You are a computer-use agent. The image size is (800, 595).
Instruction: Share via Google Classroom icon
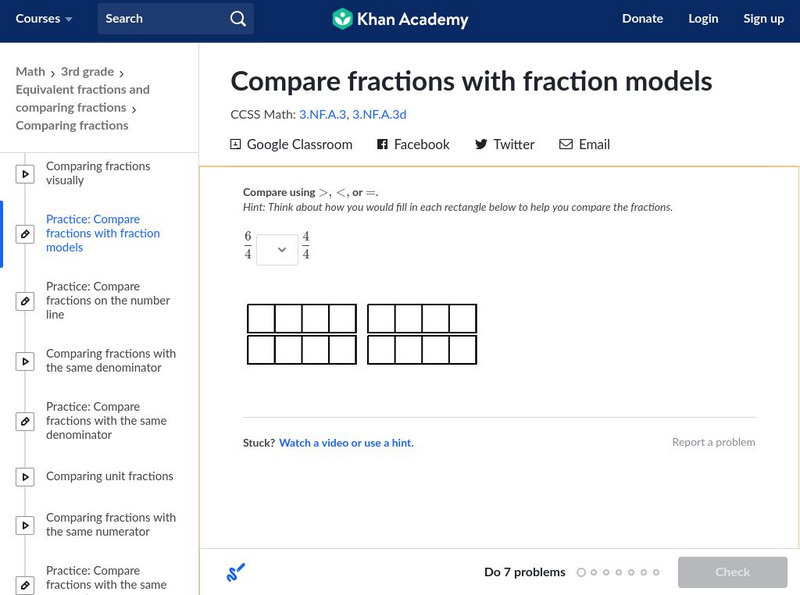point(236,145)
